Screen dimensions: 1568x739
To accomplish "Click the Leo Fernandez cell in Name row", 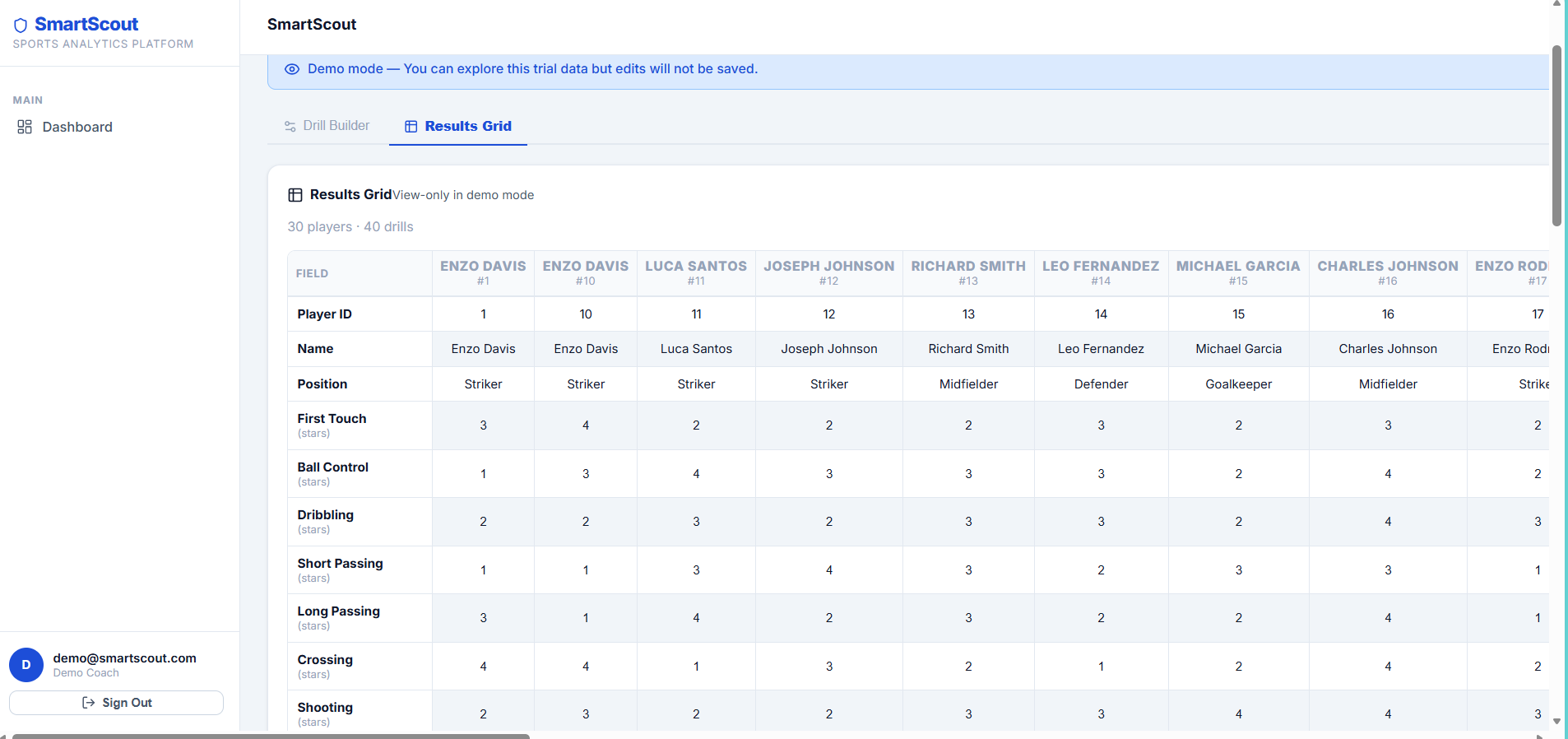I will (1101, 349).
